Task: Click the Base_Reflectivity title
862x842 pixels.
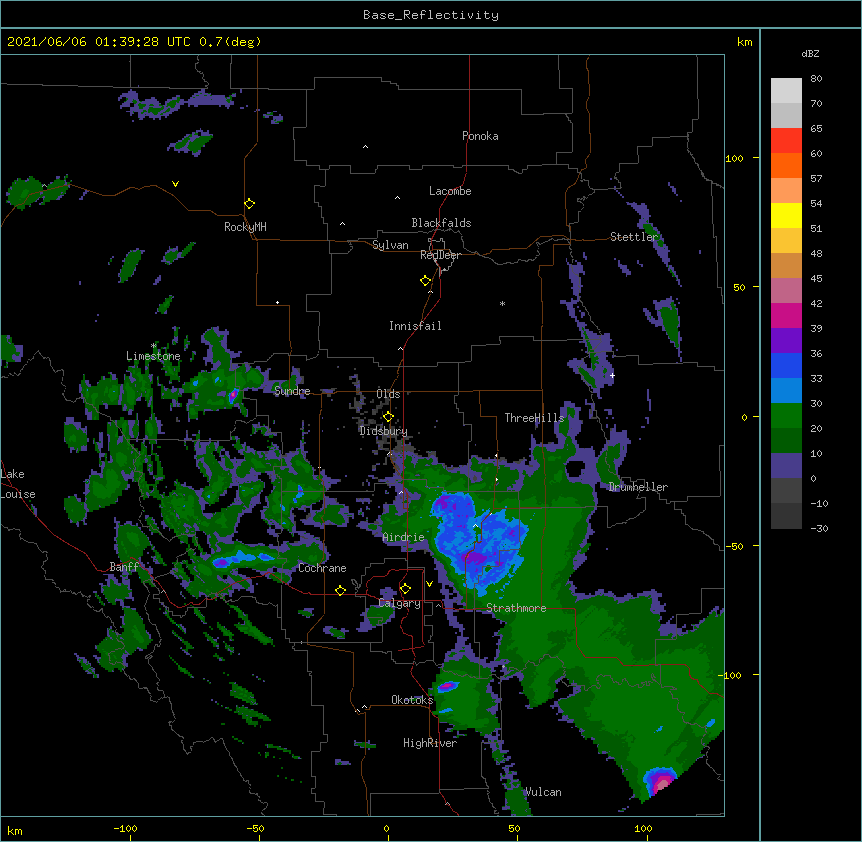Action: tap(431, 15)
